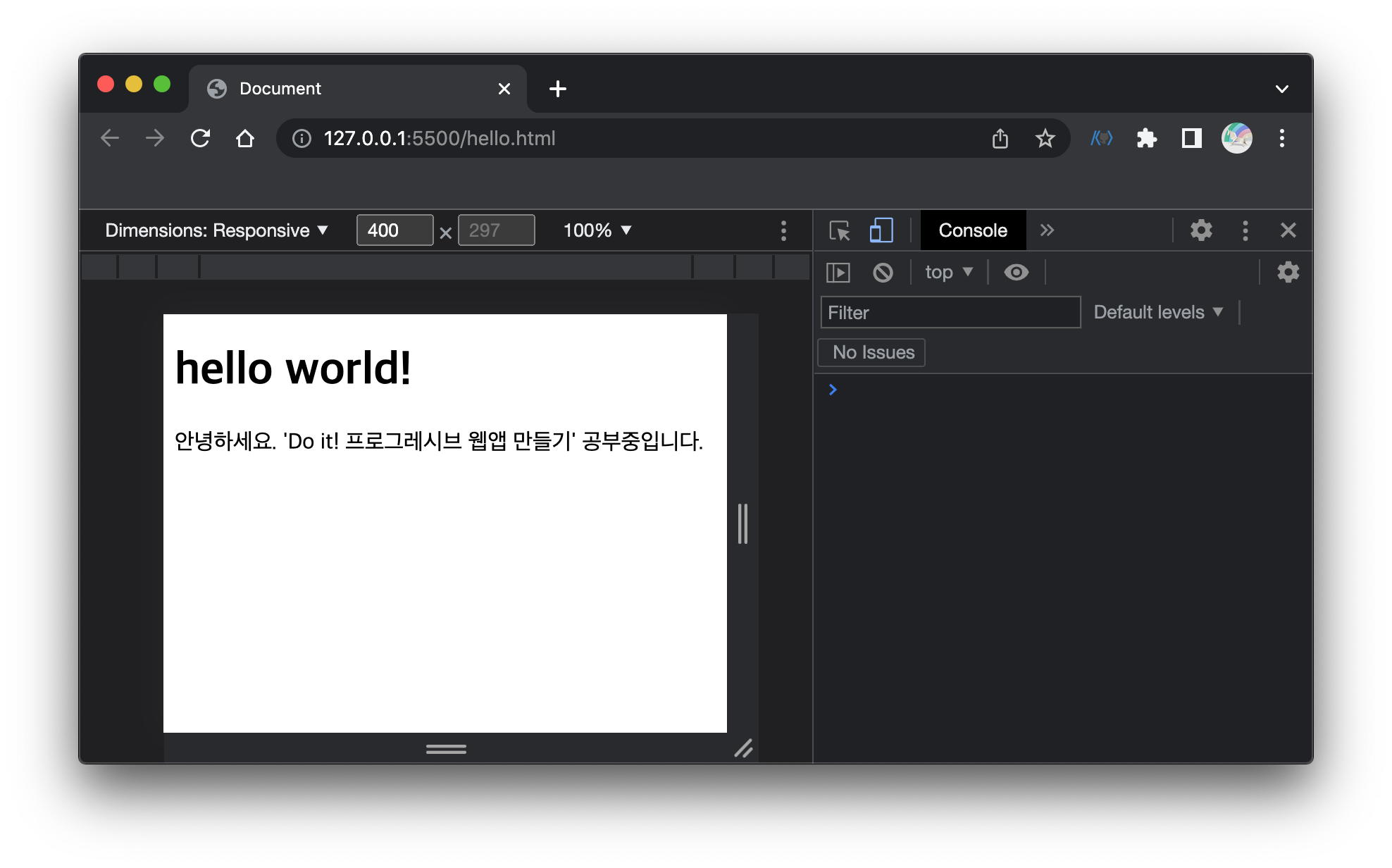Create live expression with eye icon

point(1016,273)
